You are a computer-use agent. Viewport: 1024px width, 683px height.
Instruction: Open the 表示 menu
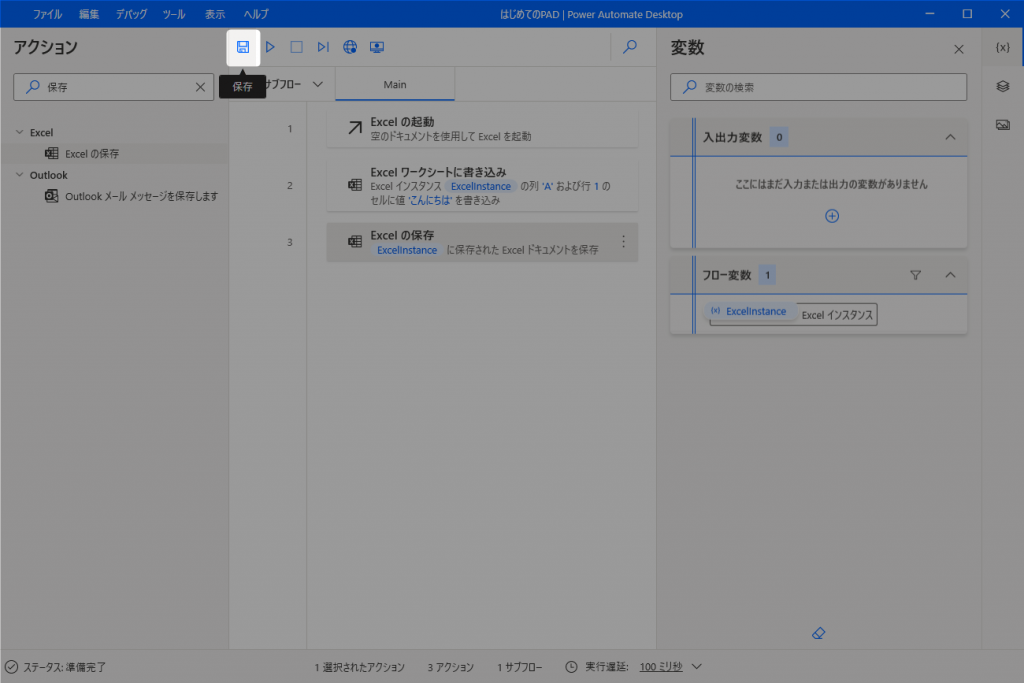pyautogui.click(x=215, y=14)
